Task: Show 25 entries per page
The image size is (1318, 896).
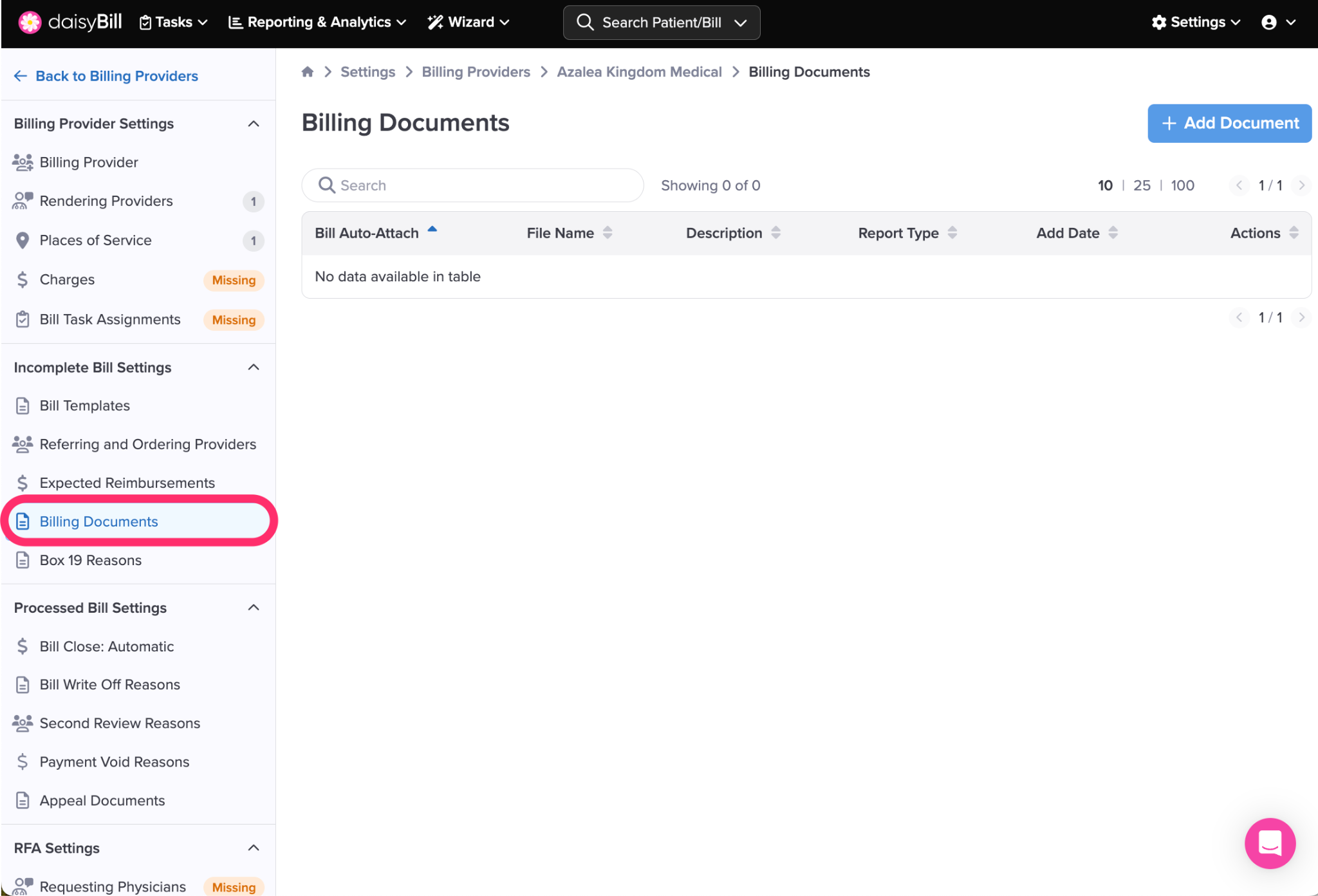Action: pyautogui.click(x=1142, y=185)
